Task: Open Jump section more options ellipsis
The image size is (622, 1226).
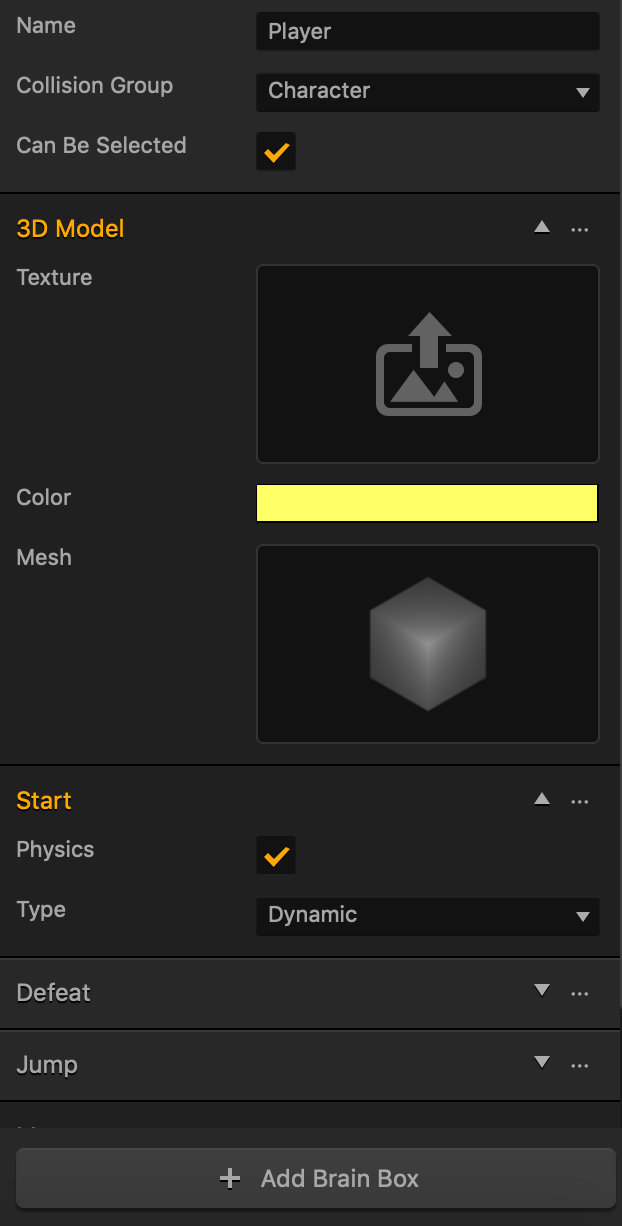Action: tap(580, 1065)
